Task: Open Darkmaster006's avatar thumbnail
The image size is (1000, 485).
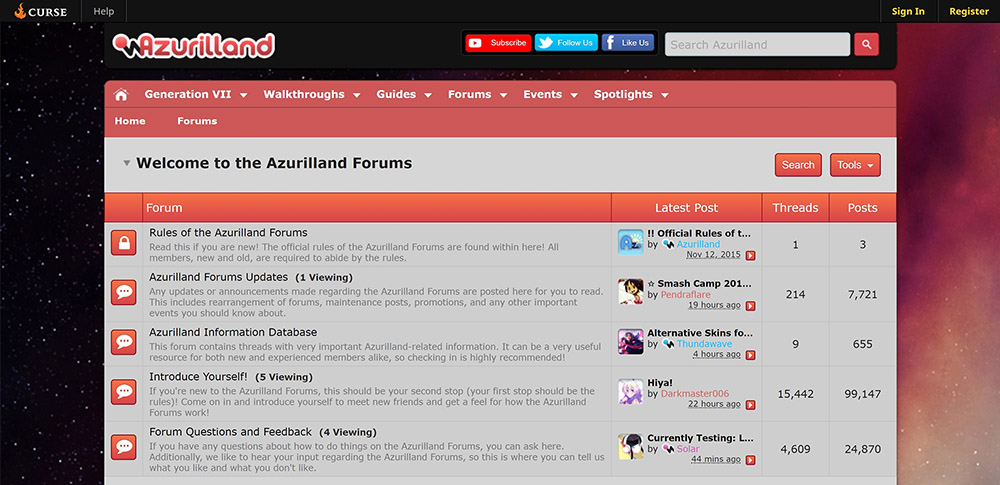Action: [x=630, y=392]
